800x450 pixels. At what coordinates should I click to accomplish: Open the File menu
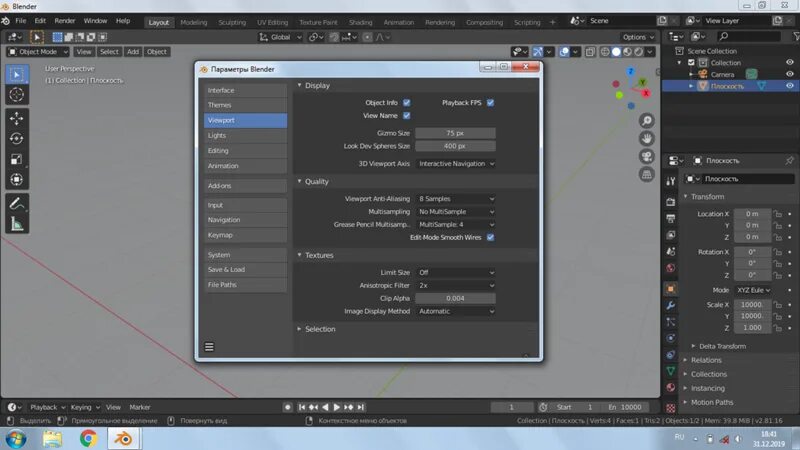click(20, 21)
